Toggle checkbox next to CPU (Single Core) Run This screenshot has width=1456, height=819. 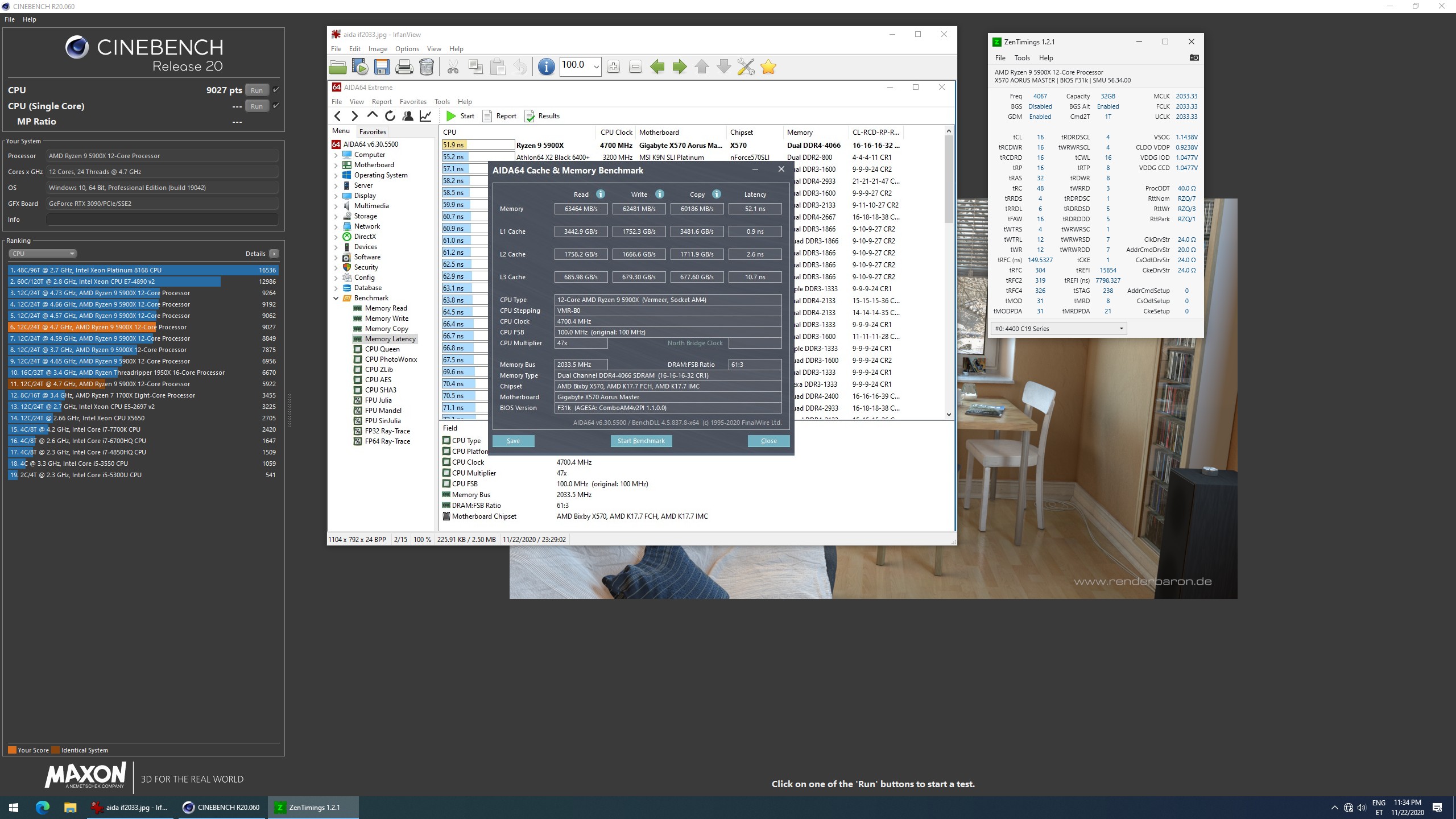click(276, 106)
